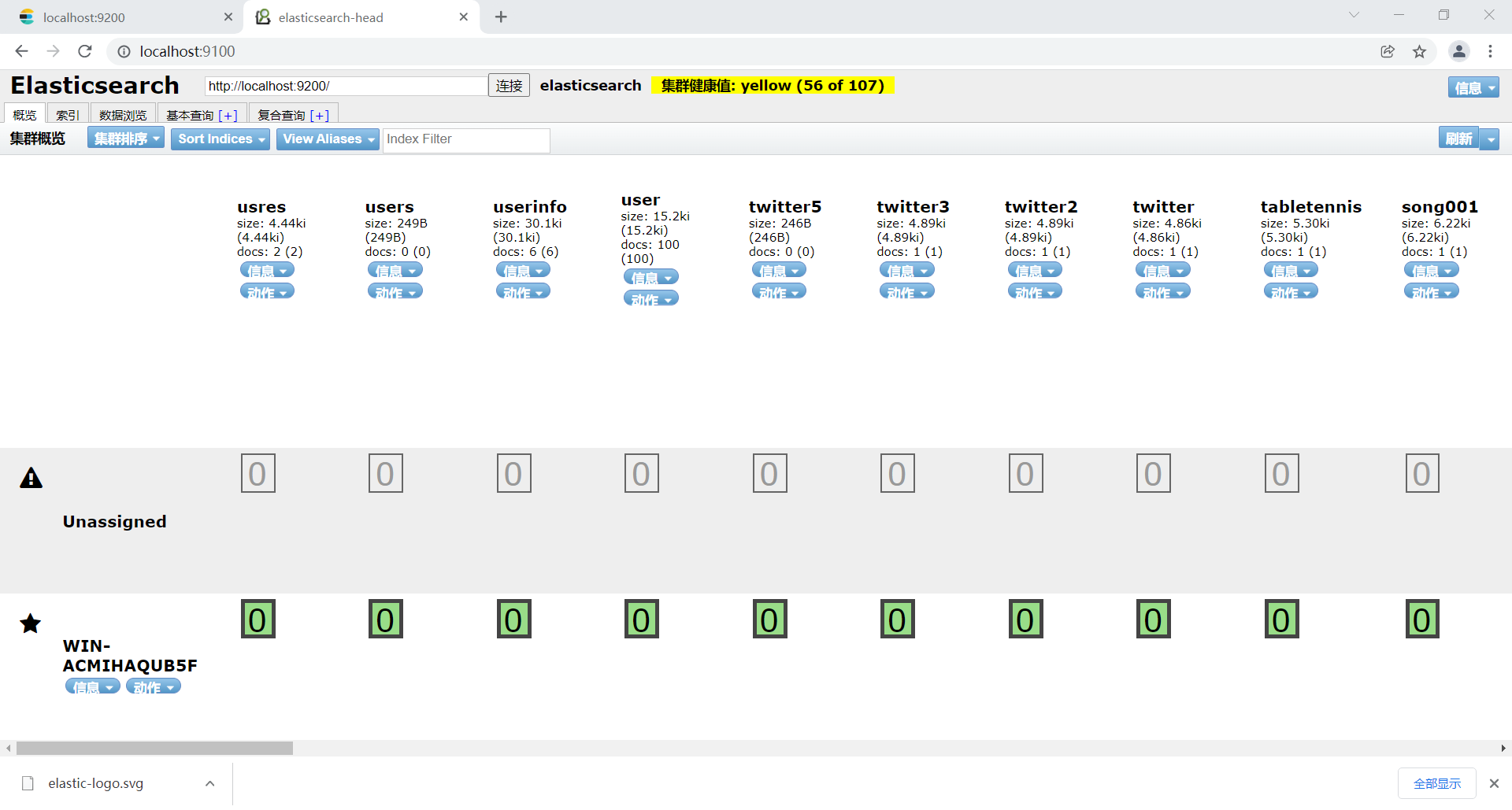Open 信息 dropdown for usres index

pos(267,270)
